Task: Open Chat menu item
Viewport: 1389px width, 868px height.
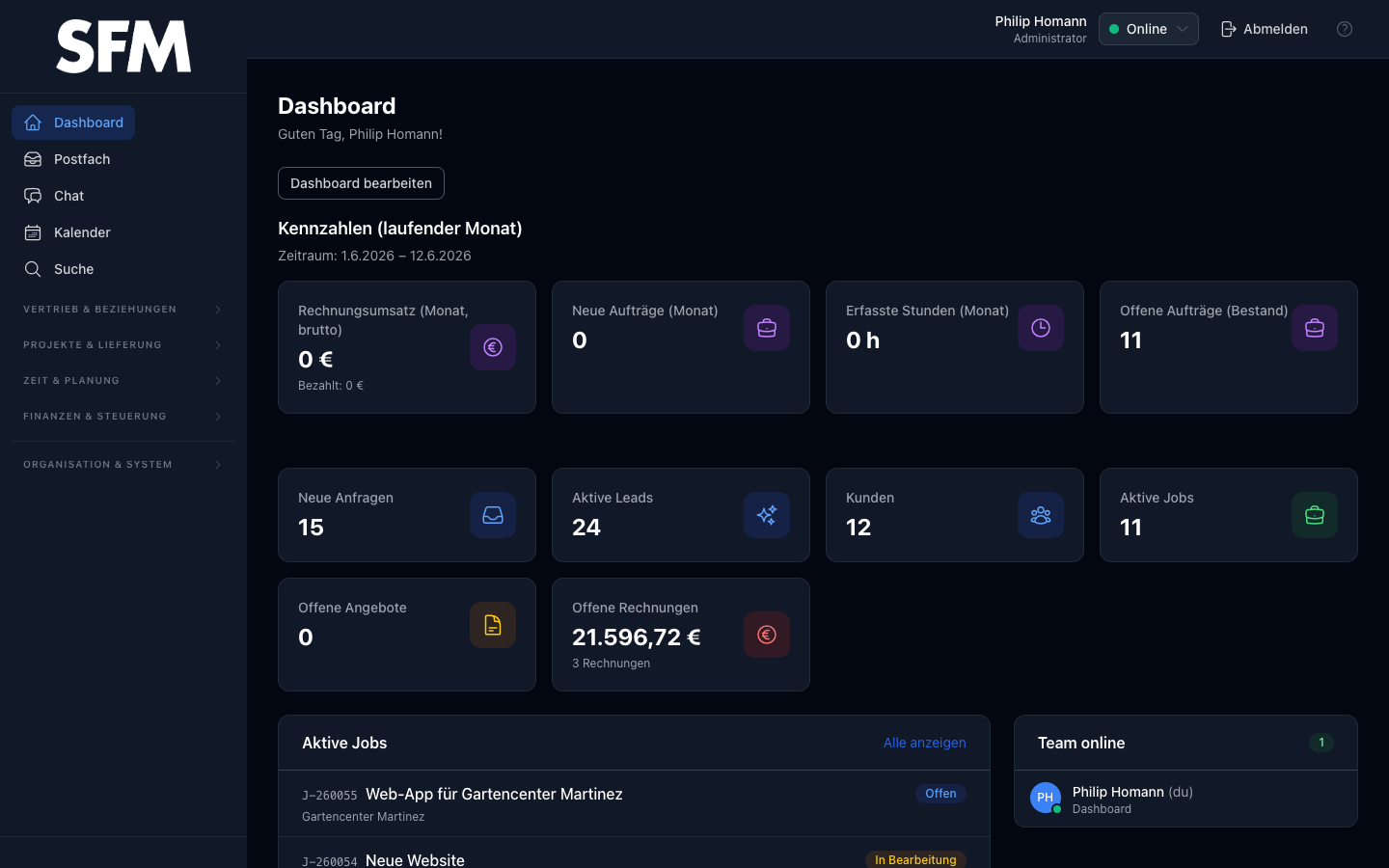Action: pyautogui.click(x=54, y=196)
